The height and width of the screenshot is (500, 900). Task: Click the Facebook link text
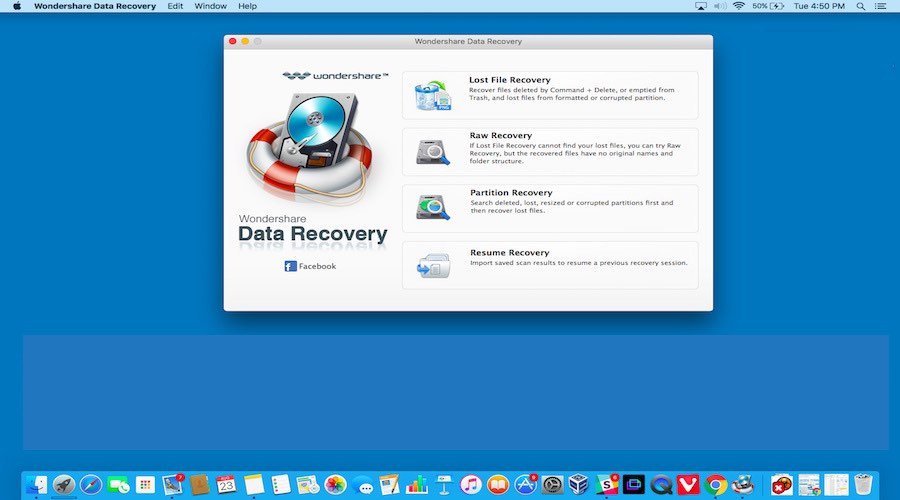(317, 266)
